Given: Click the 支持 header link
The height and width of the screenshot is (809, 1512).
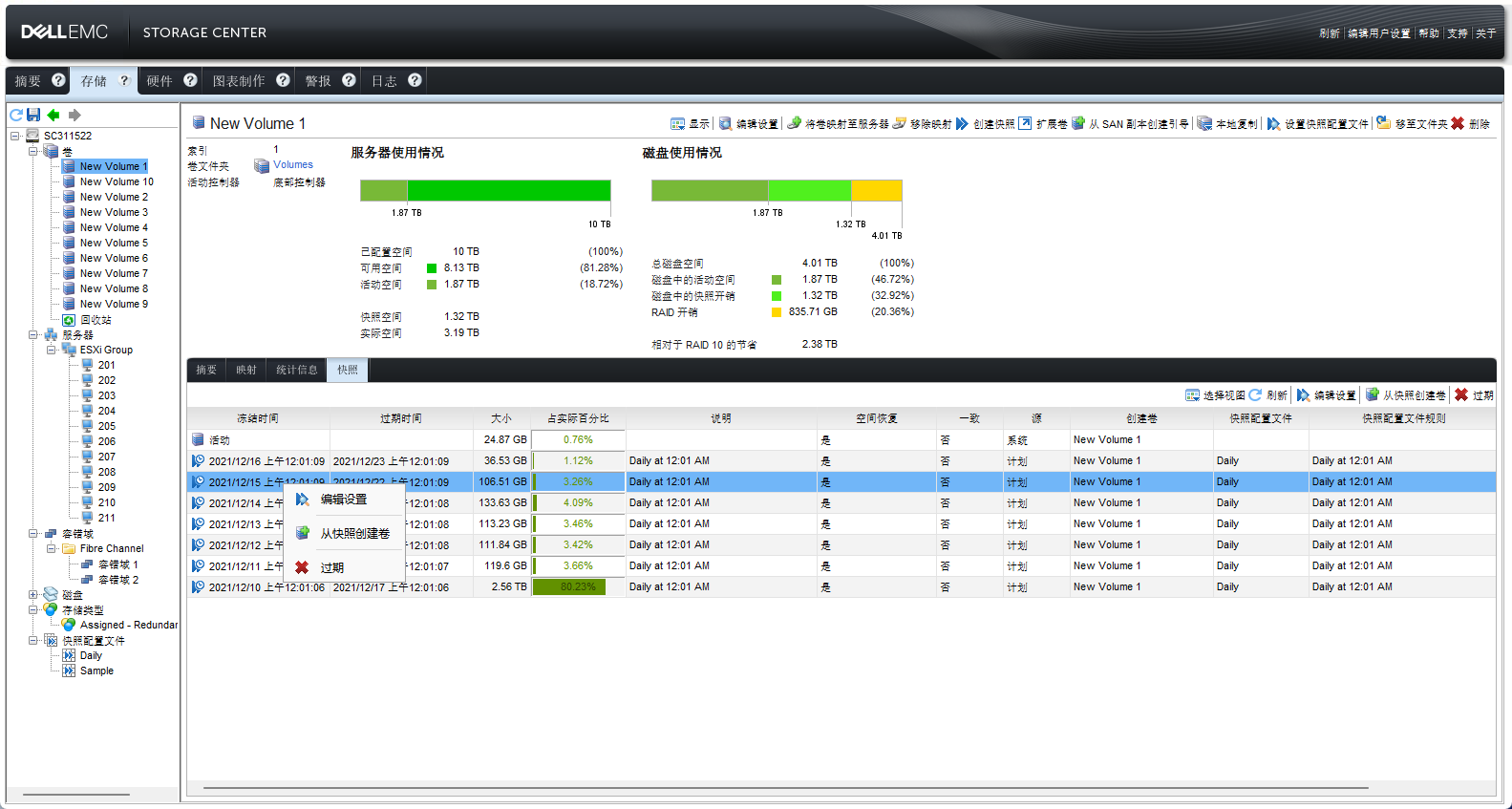Looking at the screenshot, I should point(1458,33).
